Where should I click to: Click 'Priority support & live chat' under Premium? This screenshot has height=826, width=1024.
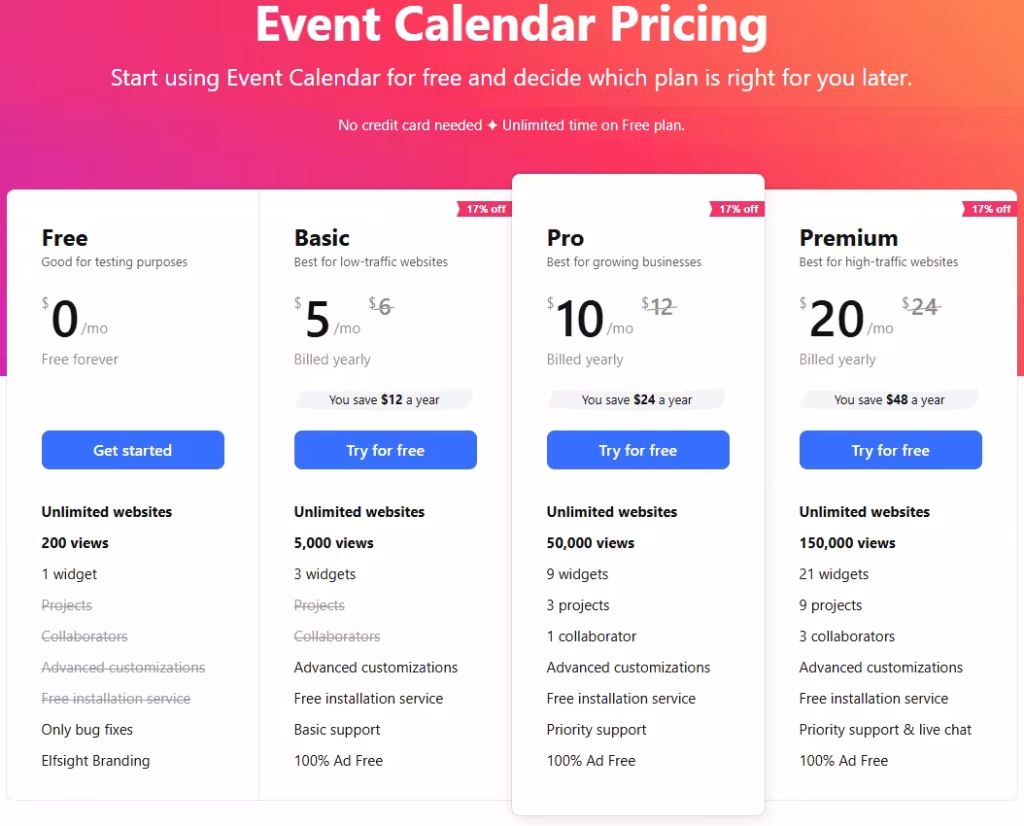pos(885,729)
